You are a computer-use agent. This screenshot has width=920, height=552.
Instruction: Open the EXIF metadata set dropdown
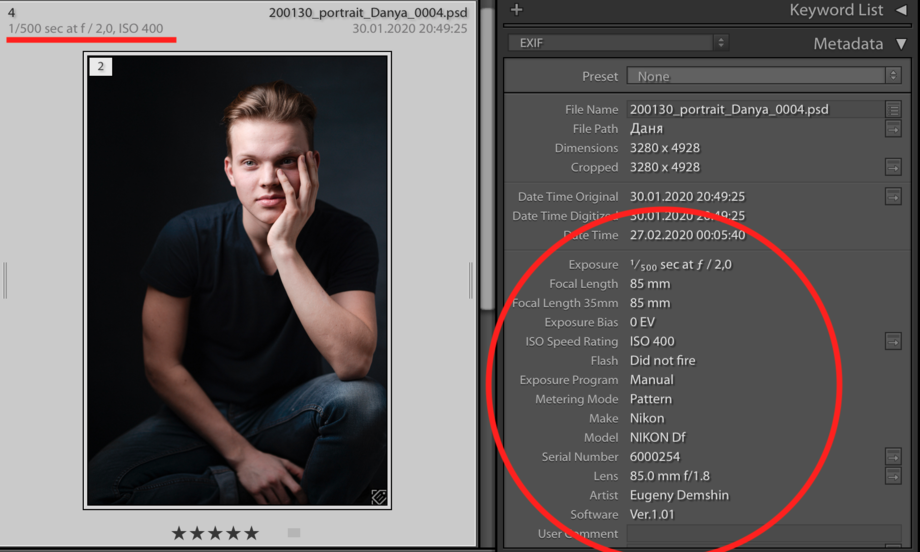point(618,43)
